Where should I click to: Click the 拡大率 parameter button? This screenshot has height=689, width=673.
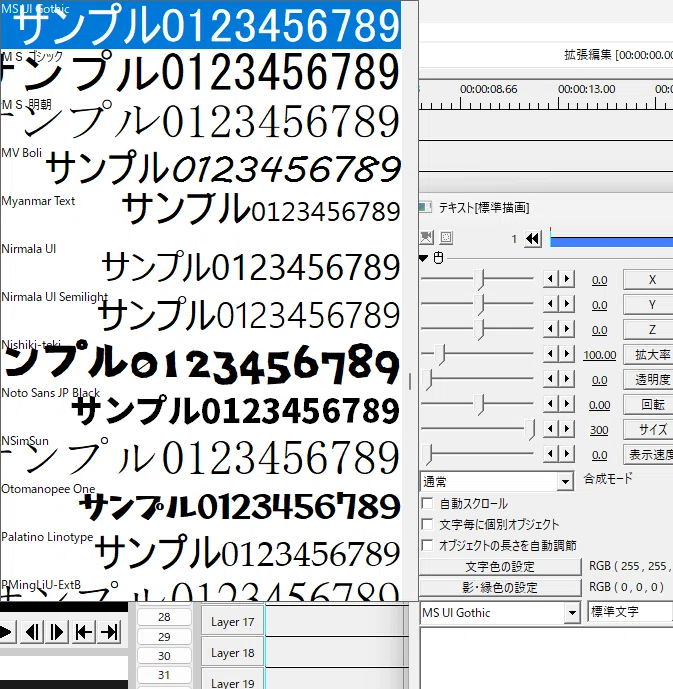648,355
